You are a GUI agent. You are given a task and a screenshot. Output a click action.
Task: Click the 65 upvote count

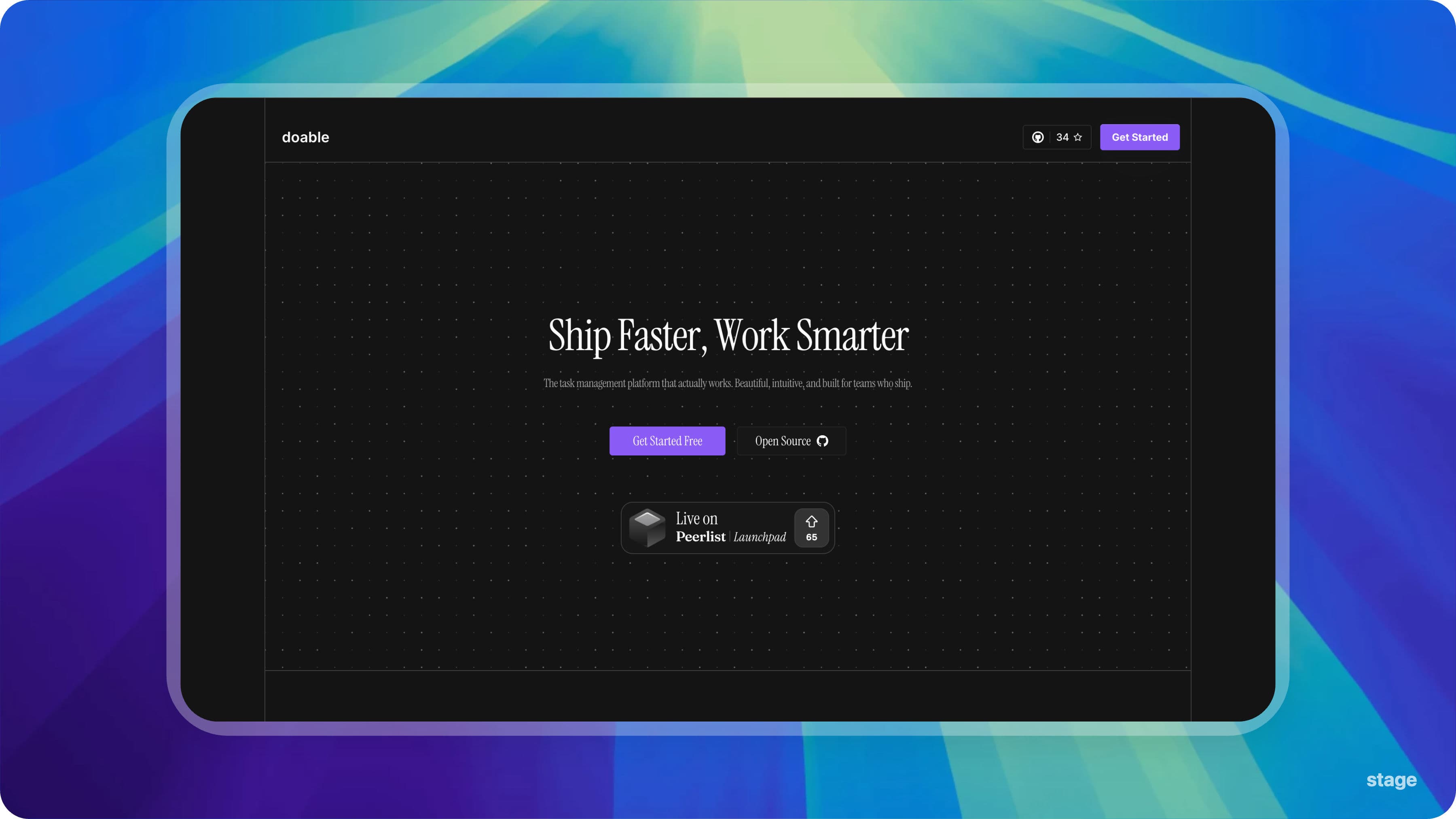point(812,538)
